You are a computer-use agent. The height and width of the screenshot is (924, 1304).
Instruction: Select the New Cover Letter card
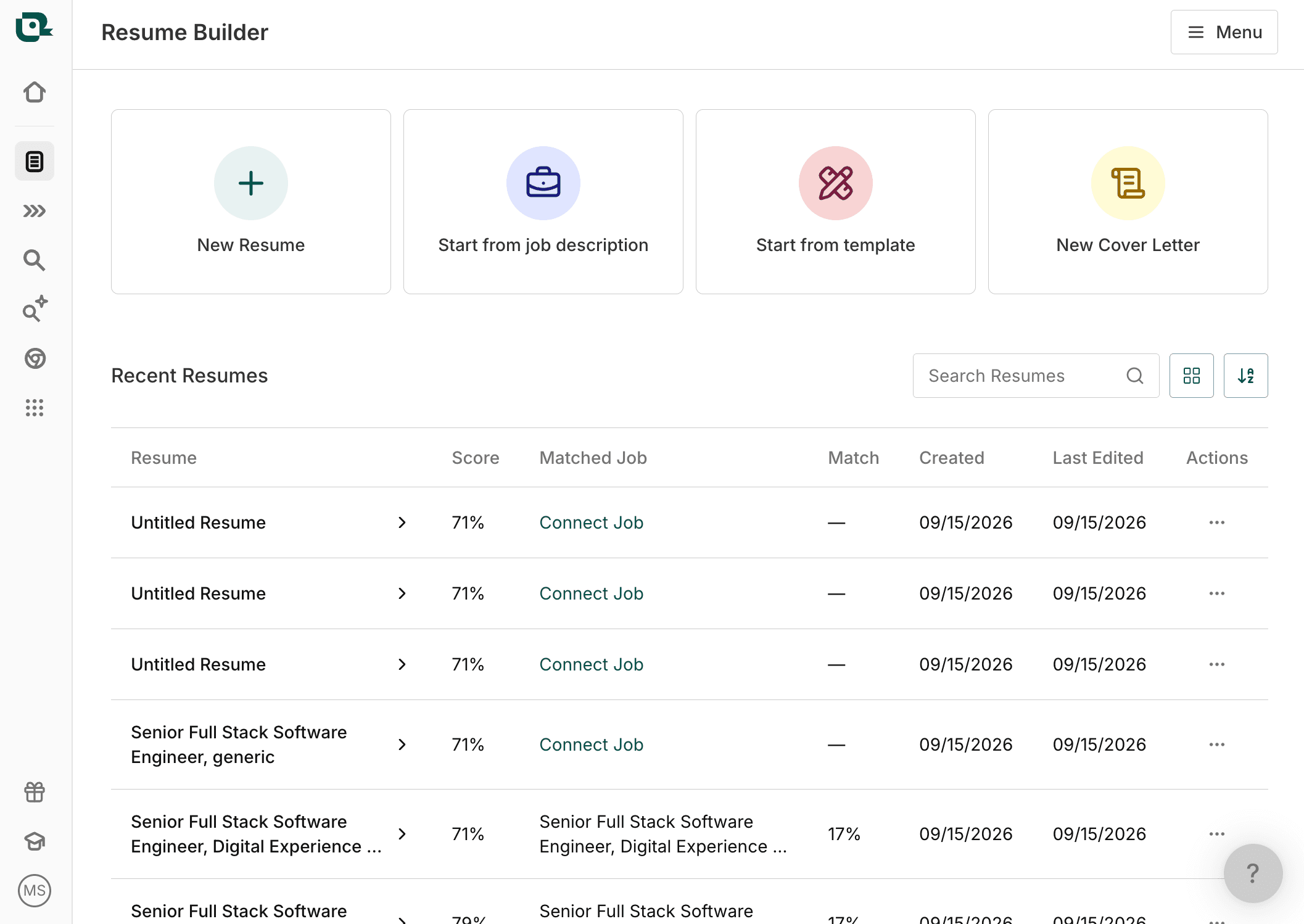[x=1128, y=202]
